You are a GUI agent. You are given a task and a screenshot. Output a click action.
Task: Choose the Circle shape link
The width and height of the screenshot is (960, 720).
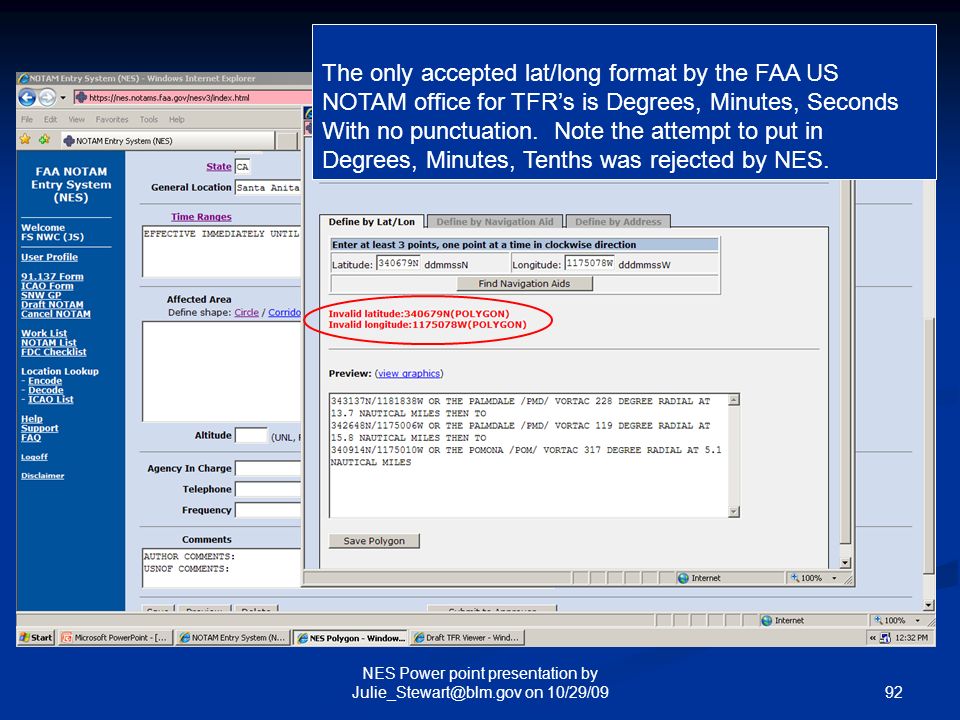pyautogui.click(x=247, y=312)
